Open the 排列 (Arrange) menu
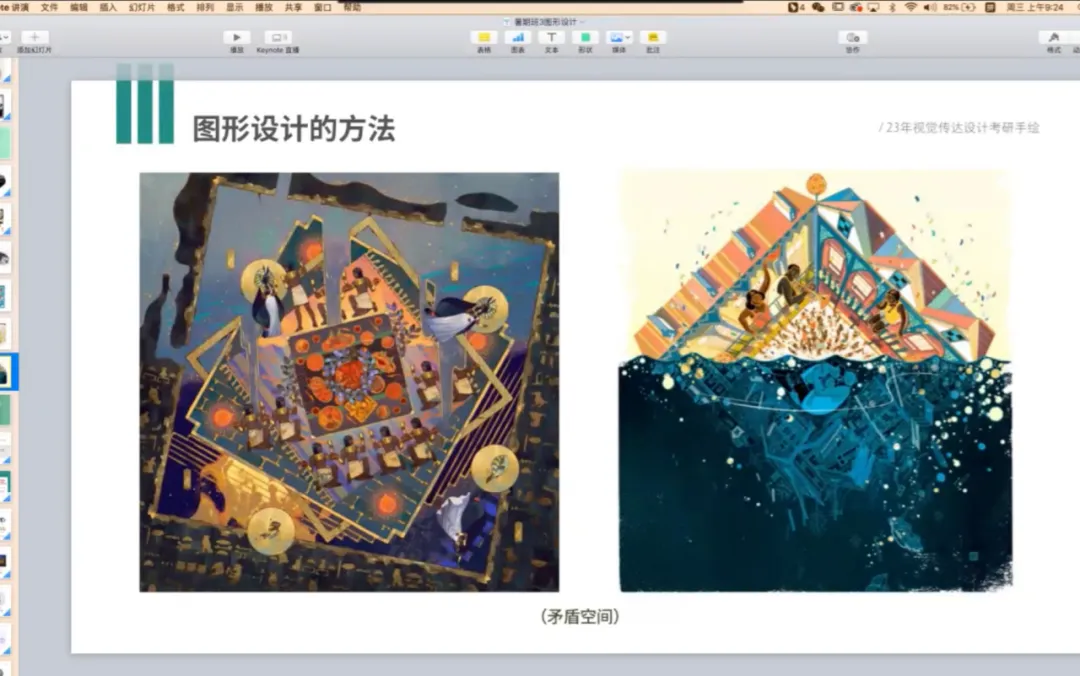 205,7
